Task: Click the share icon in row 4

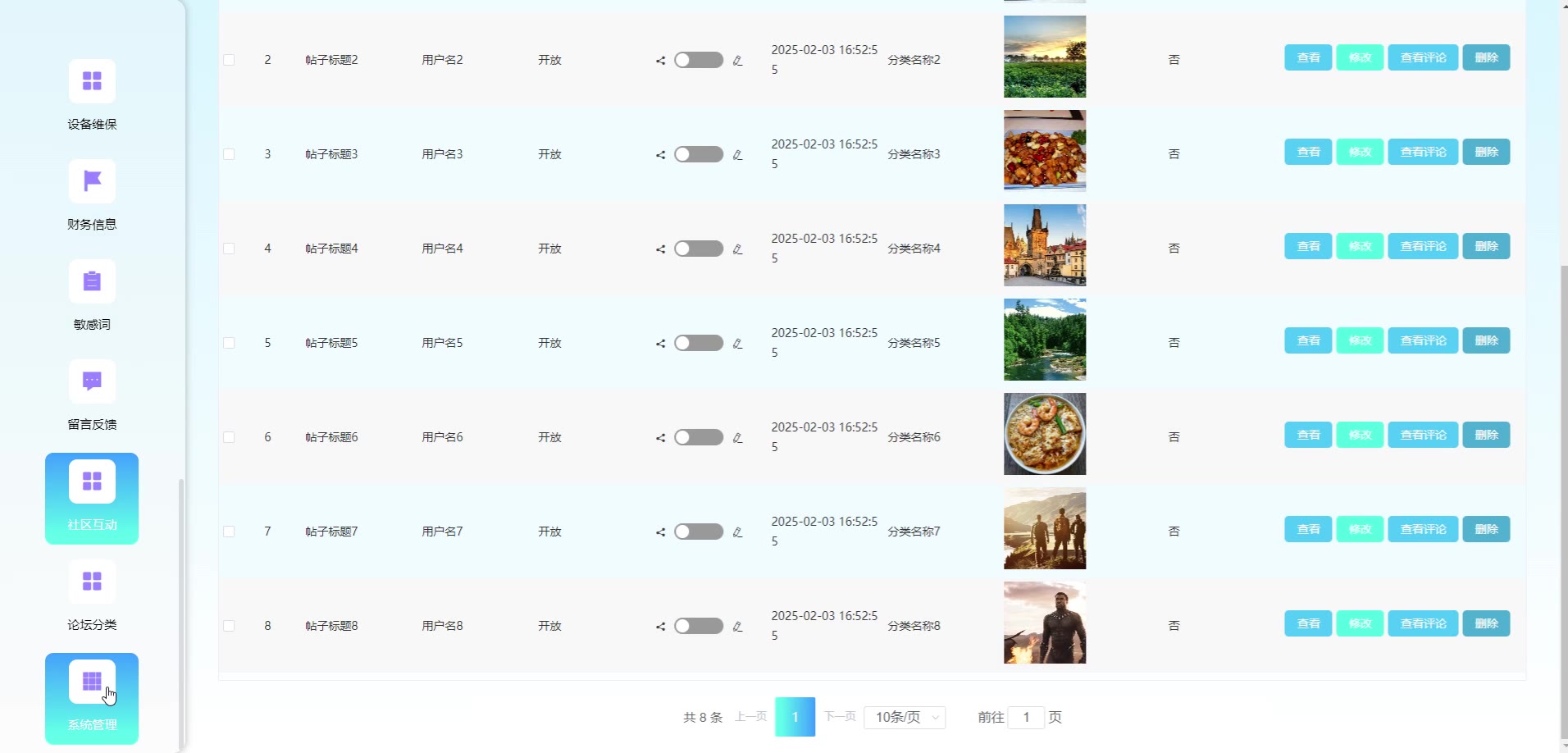Action: [x=660, y=249]
